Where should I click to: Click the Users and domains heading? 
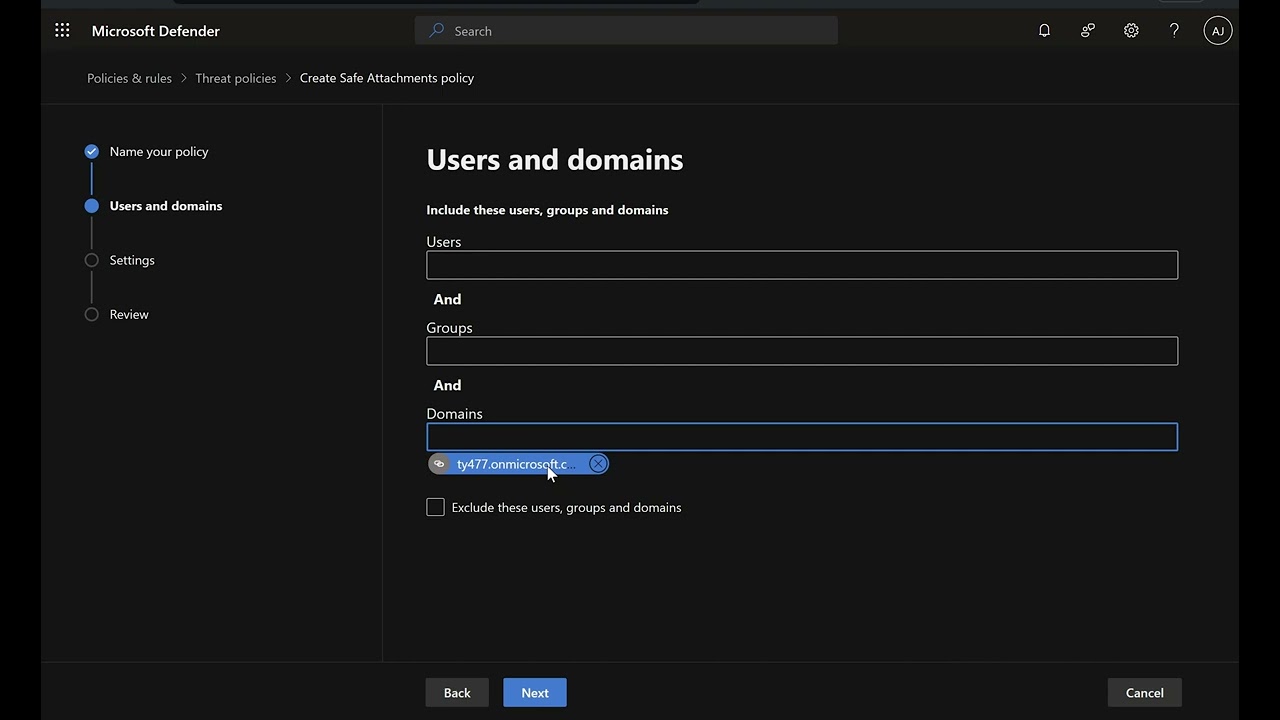555,160
